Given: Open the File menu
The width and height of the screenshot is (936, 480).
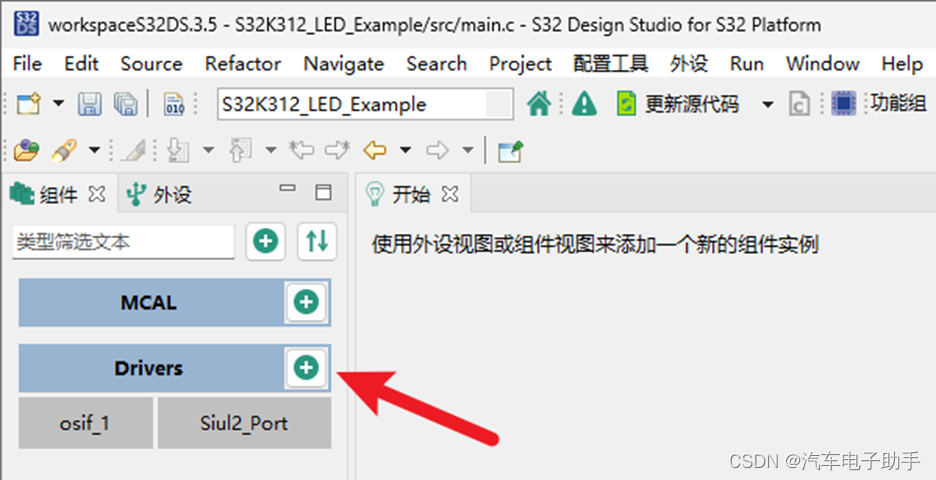Looking at the screenshot, I should click(x=27, y=63).
